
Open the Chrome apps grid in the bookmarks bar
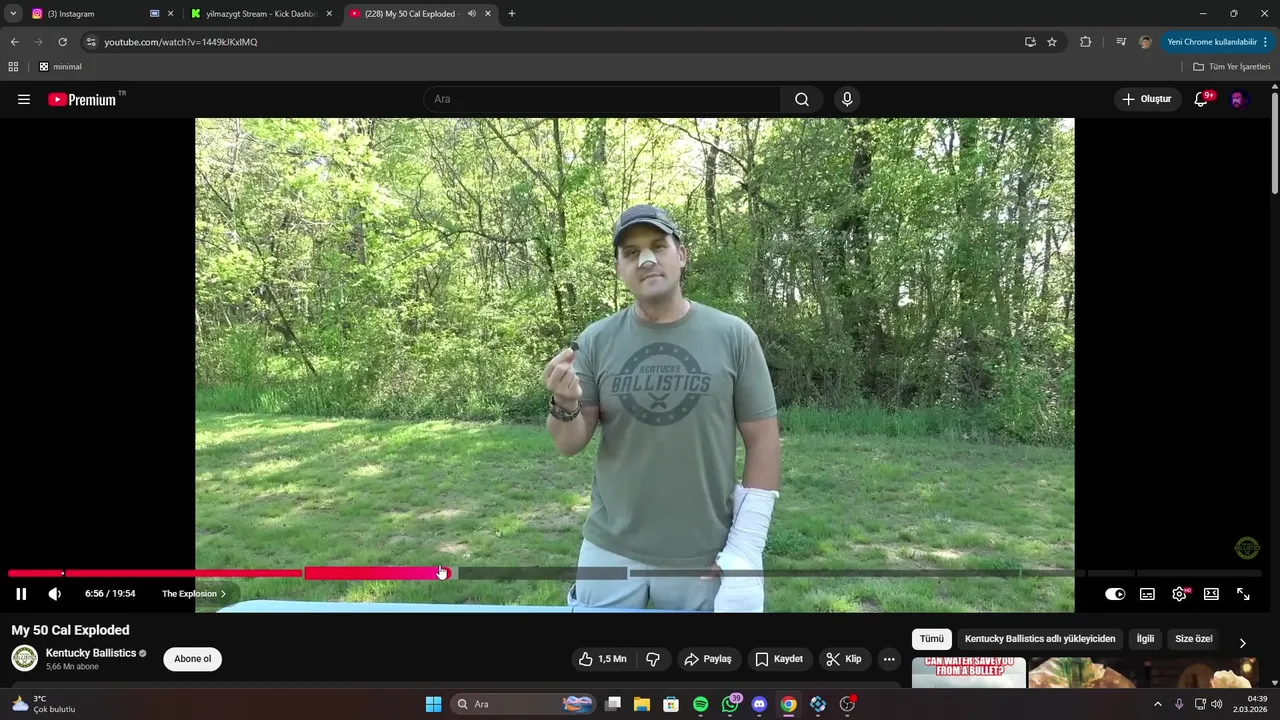click(x=13, y=67)
